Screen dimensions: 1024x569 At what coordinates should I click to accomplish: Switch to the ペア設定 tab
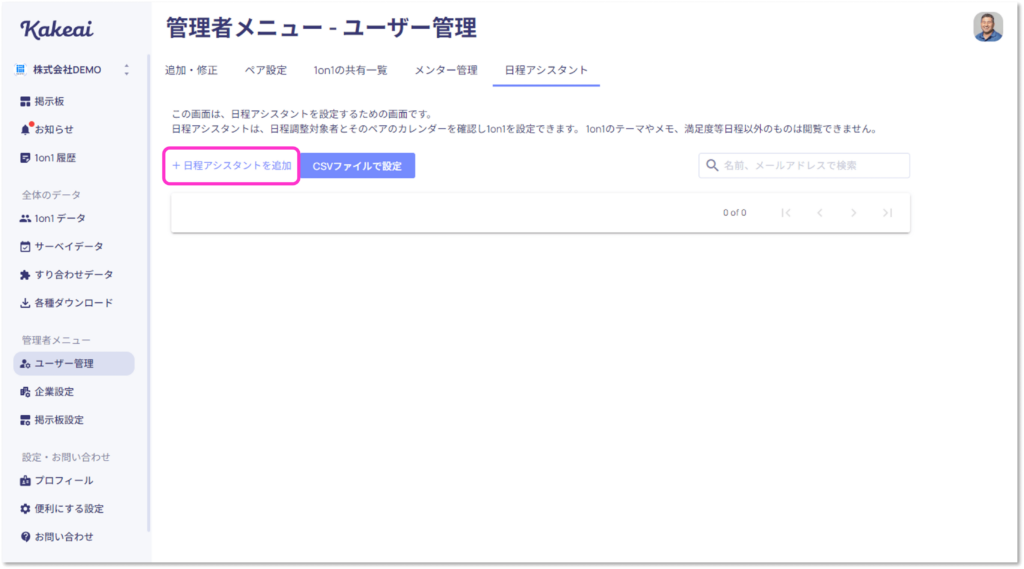[266, 70]
